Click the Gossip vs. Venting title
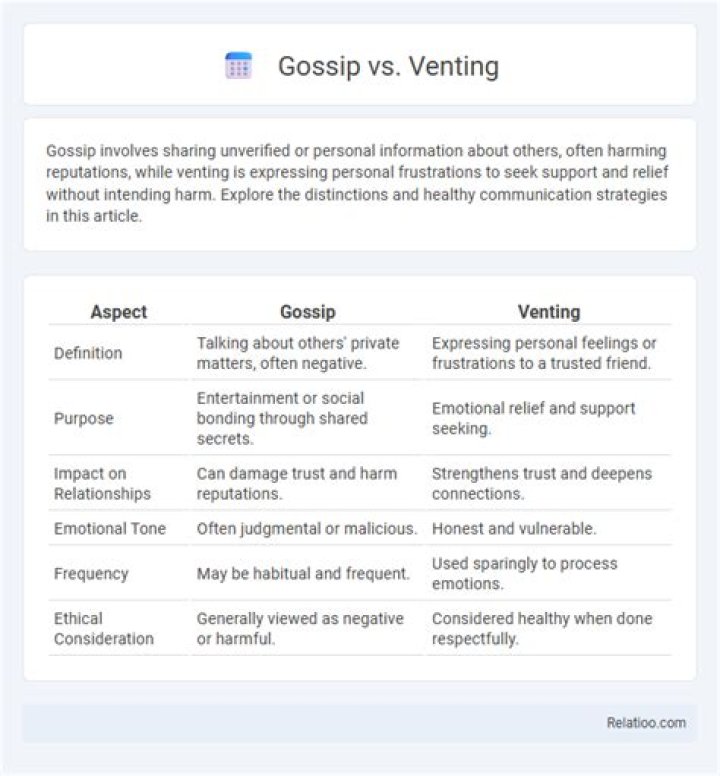 [388, 66]
